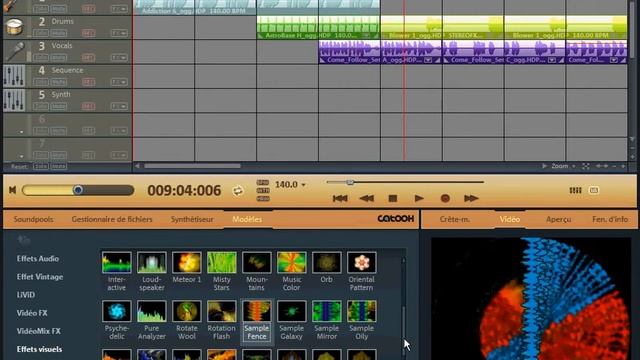640x360 pixels.
Task: Solo the Drums track
Action: 40,33
